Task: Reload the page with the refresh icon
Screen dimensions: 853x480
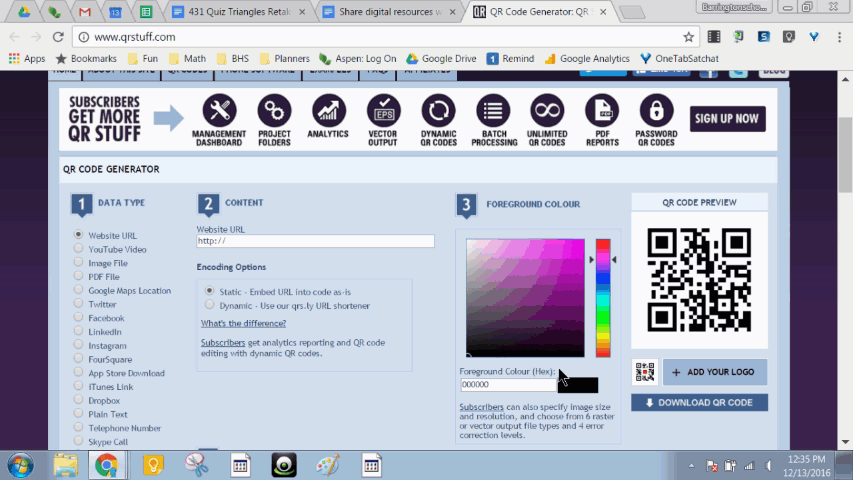Action: (58, 37)
